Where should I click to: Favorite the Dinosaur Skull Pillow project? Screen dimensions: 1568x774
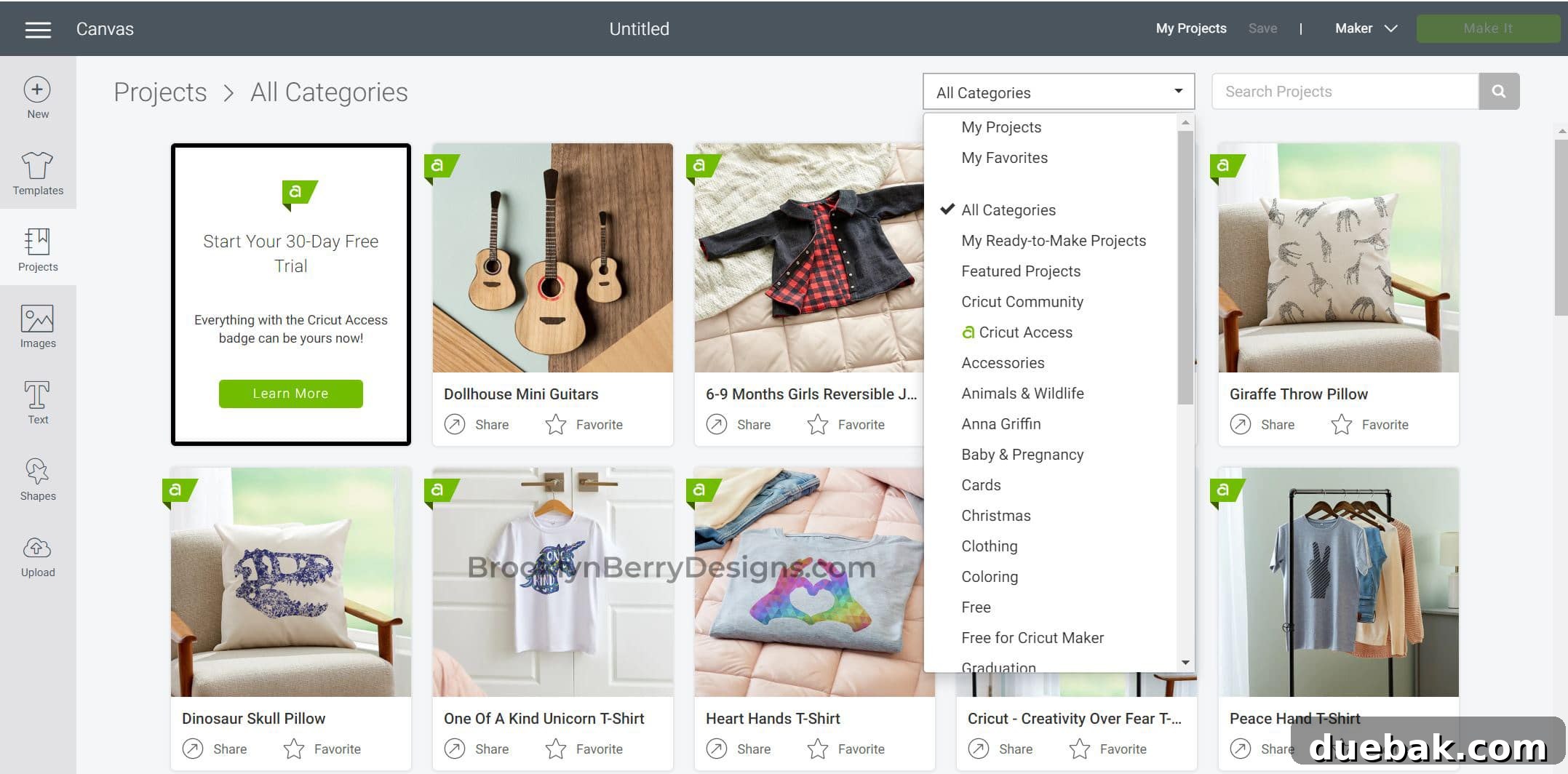click(322, 749)
